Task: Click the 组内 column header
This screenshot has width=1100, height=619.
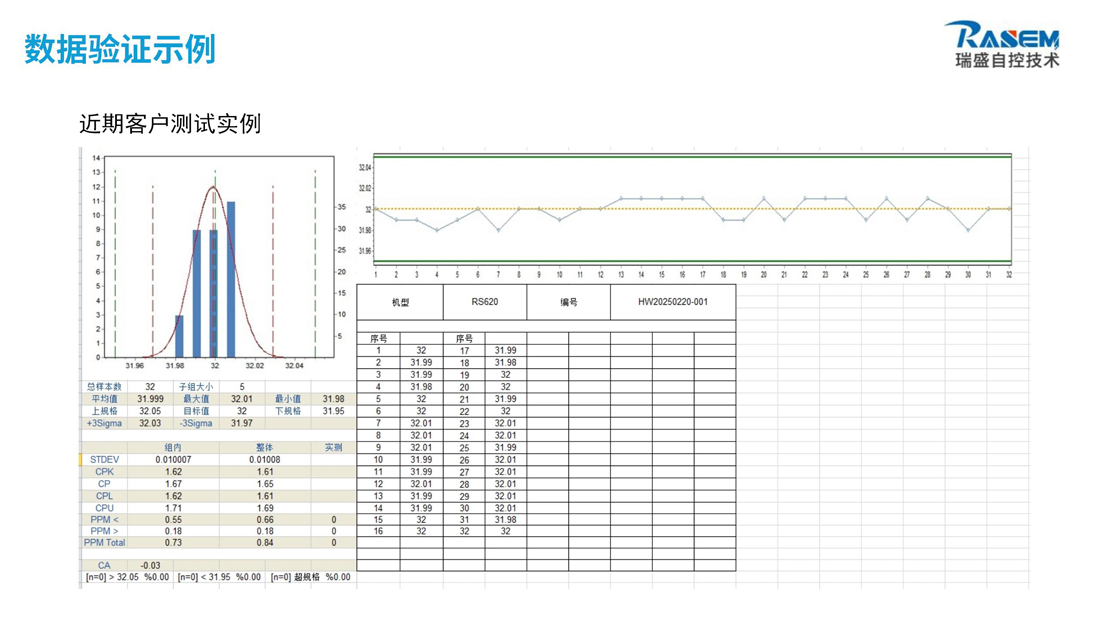Action: [x=173, y=448]
